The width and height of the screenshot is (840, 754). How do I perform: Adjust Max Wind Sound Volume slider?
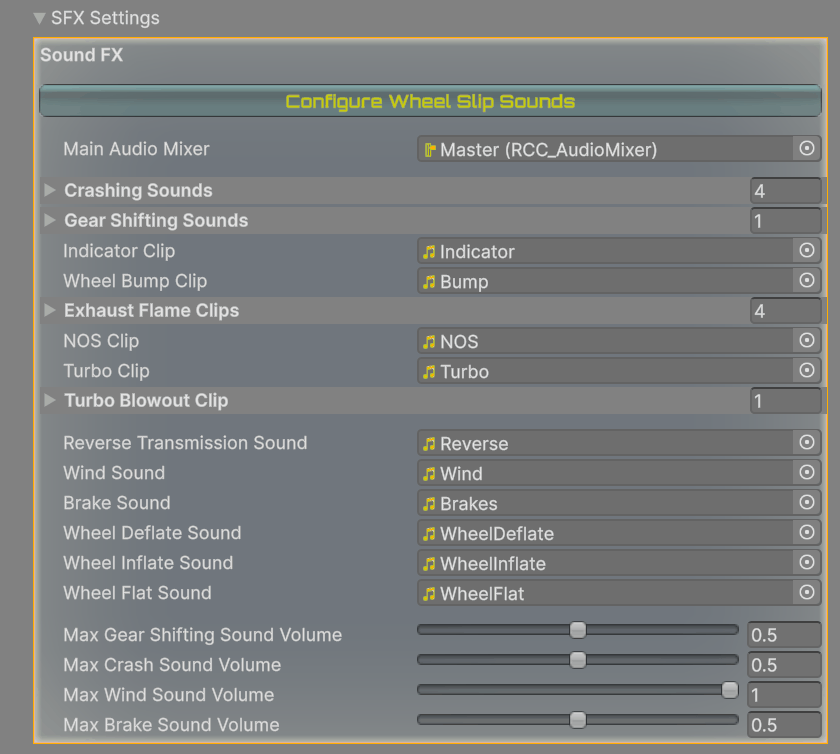click(578, 690)
